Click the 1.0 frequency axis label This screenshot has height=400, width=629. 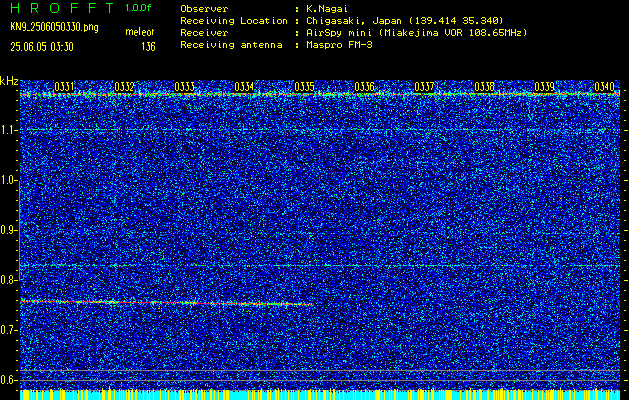pos(8,180)
